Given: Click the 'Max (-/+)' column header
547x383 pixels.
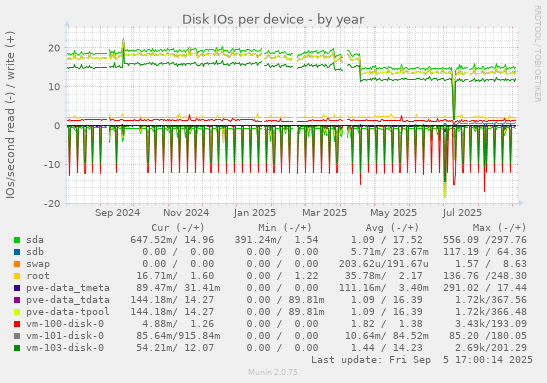Looking at the screenshot, I should click(499, 228).
